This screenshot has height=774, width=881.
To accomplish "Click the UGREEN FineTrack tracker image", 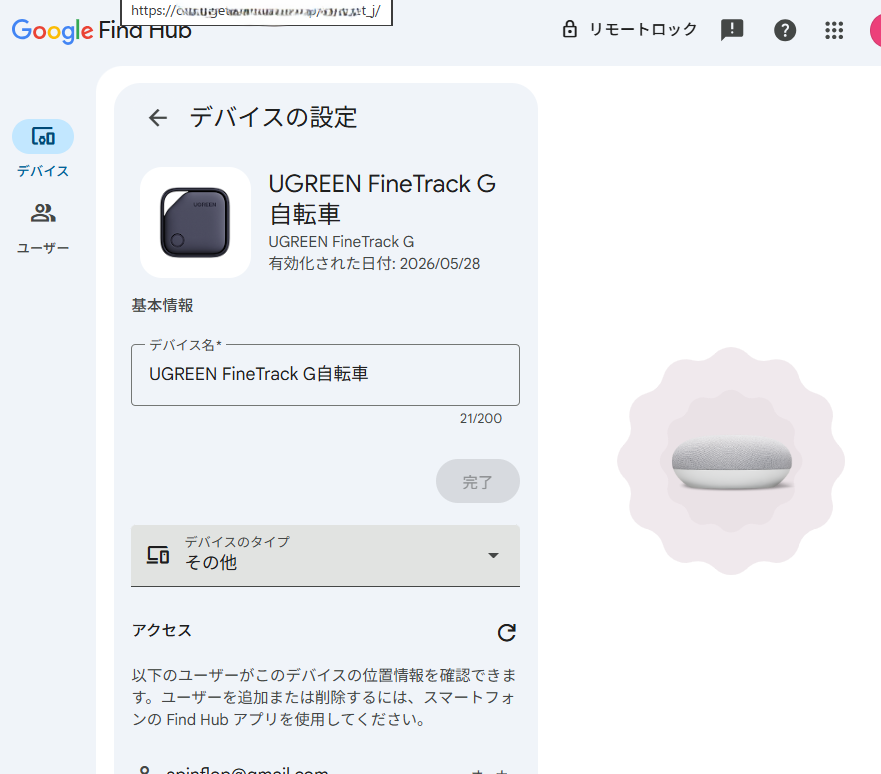I will (x=196, y=222).
